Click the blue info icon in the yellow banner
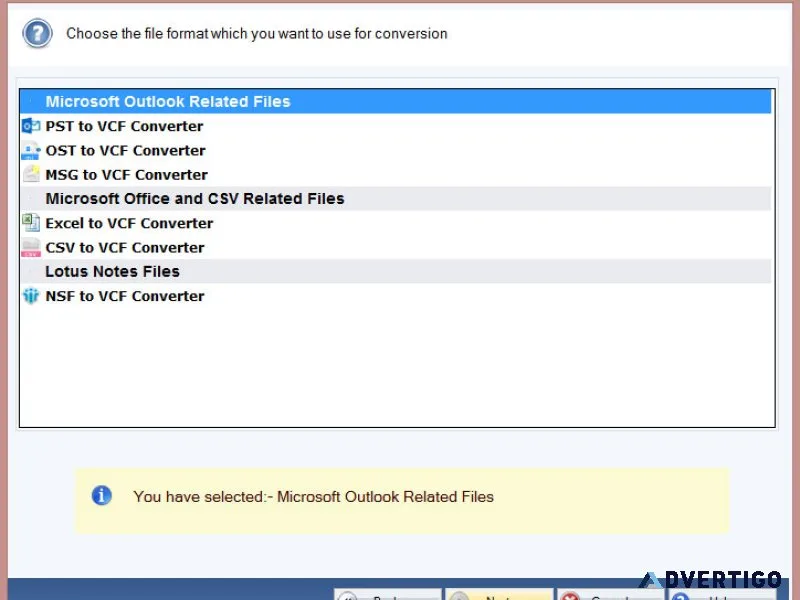 coord(102,495)
